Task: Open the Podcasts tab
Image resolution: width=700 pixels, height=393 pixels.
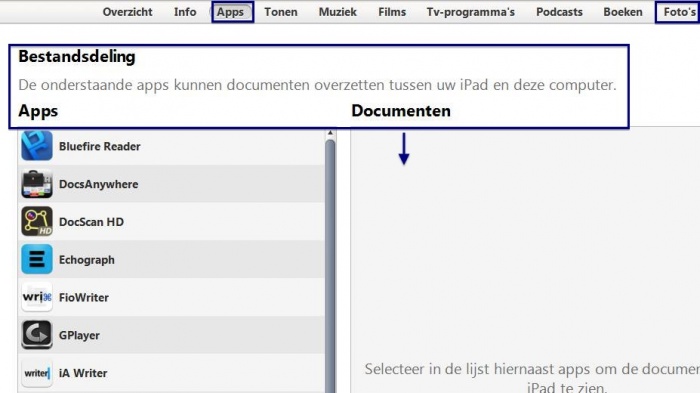Action: pos(559,12)
